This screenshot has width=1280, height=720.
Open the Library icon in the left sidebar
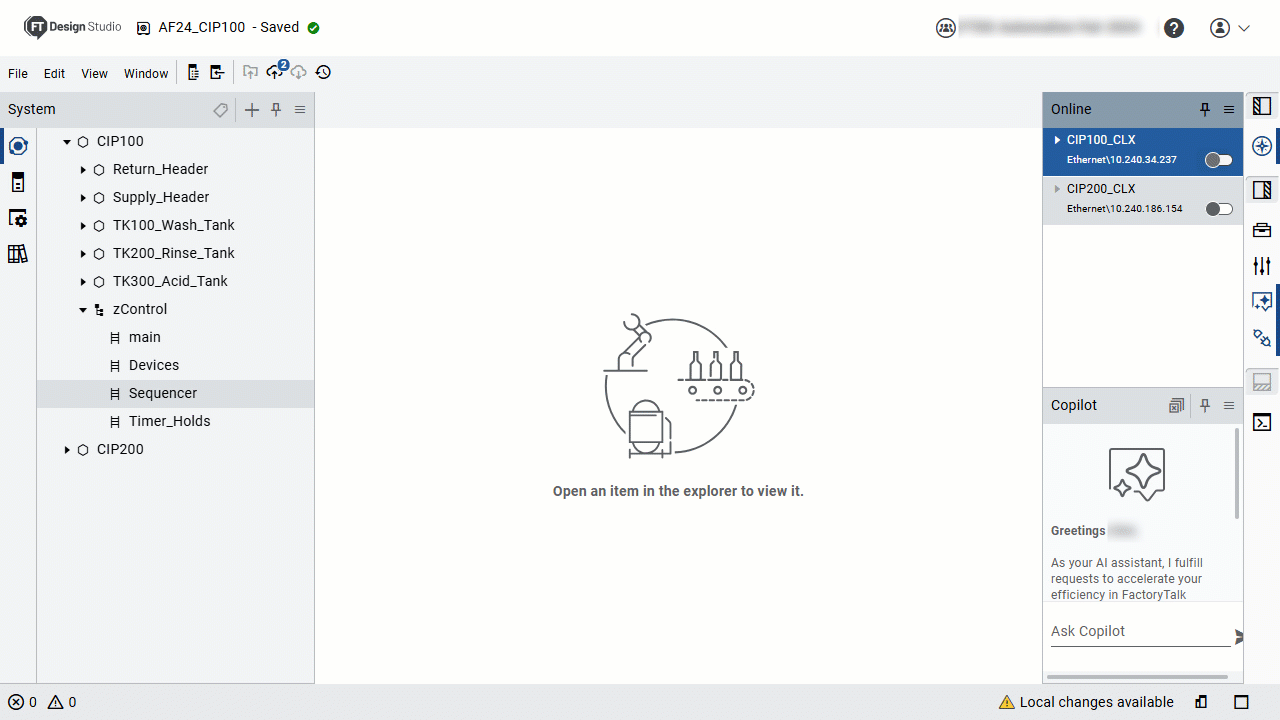18,254
